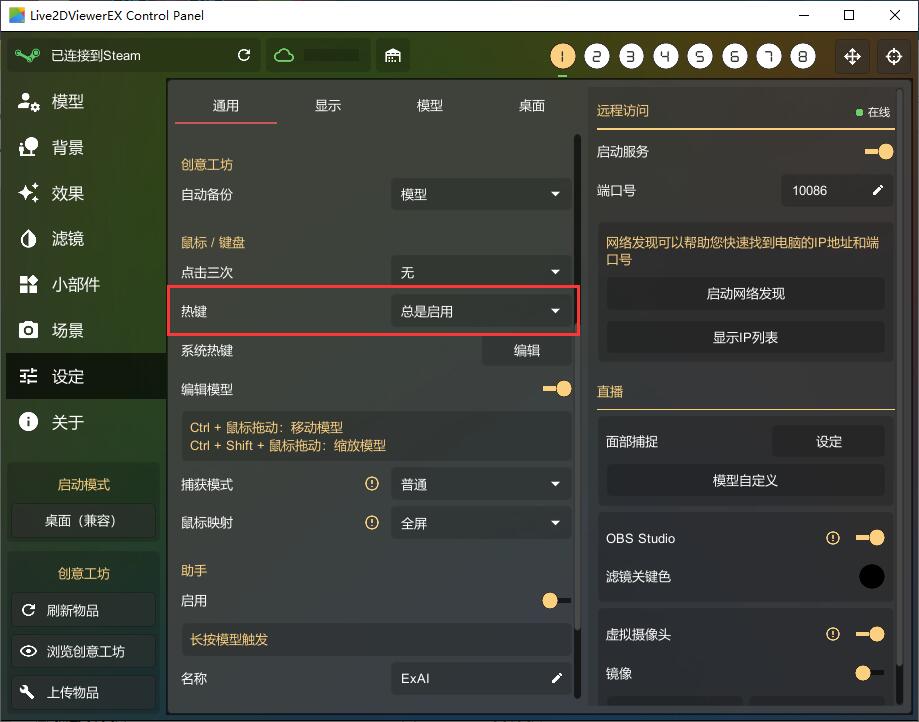The width and height of the screenshot is (919, 722).
Task: Click the 上传物品 button
Action: click(x=83, y=692)
